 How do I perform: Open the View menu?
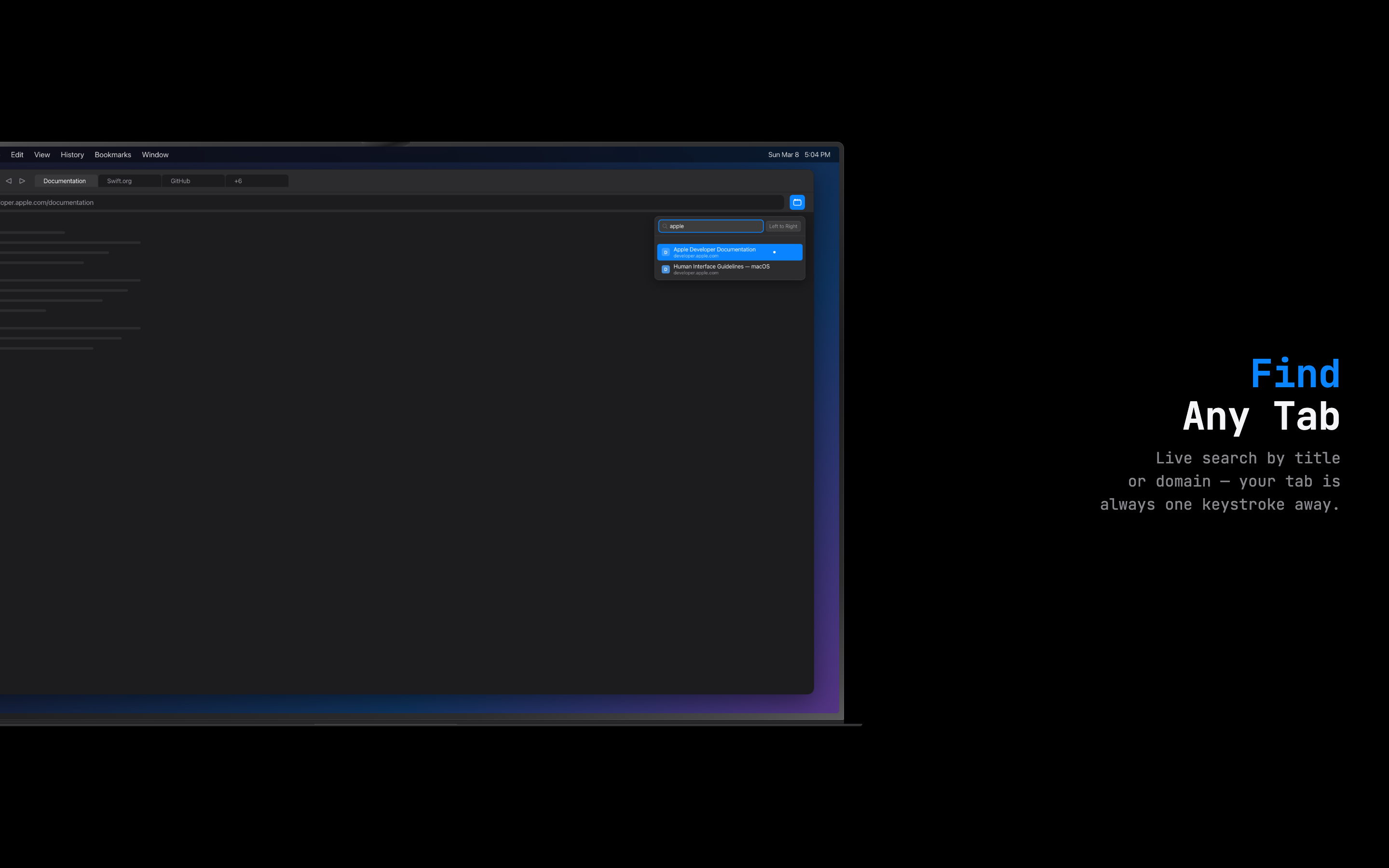click(x=41, y=154)
